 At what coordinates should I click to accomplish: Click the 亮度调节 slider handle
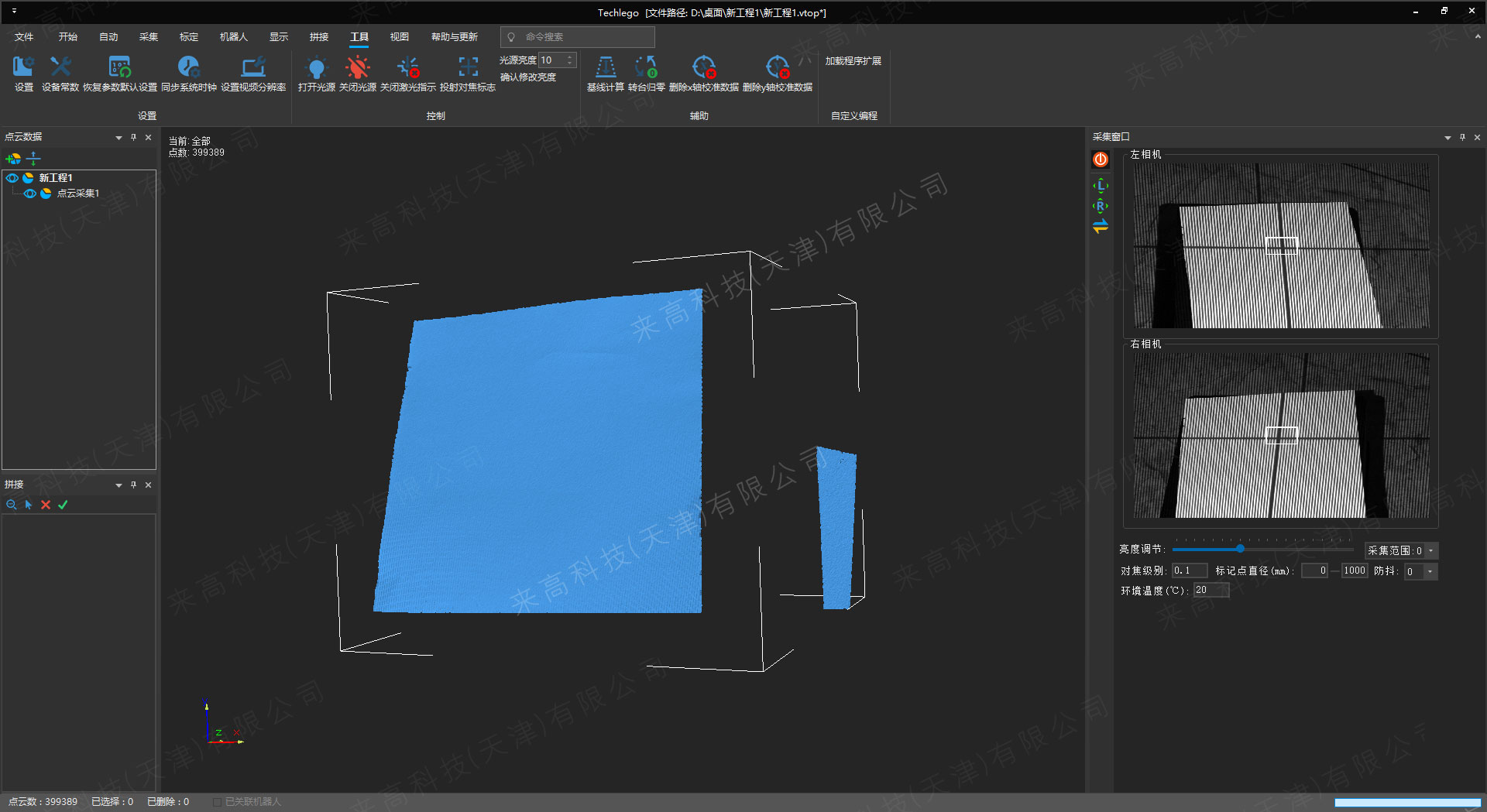pos(1240,549)
